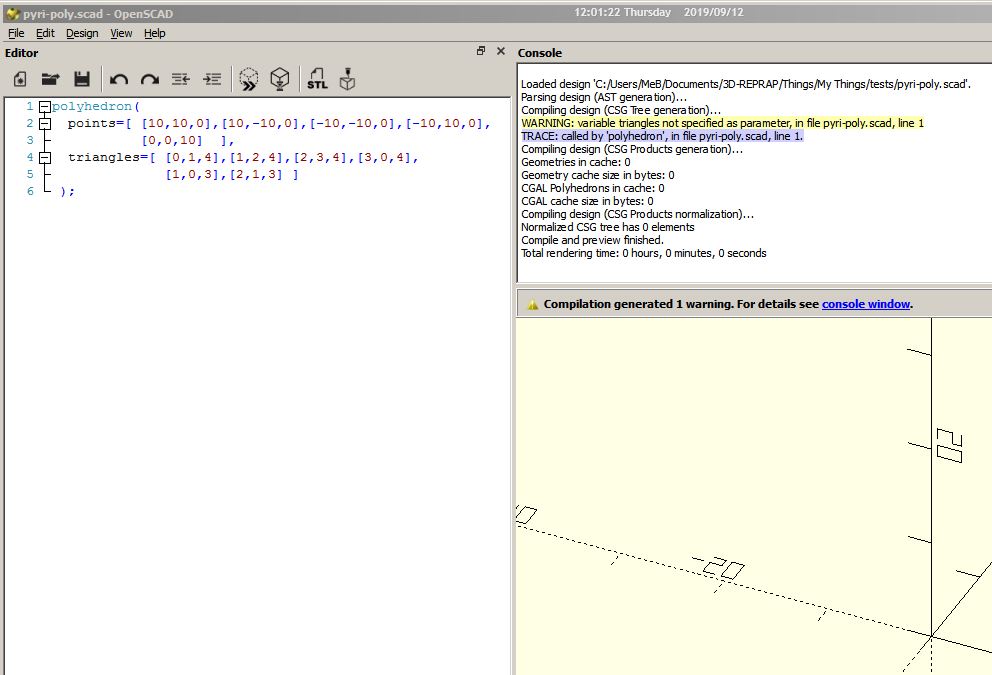
Task: Export the model as STL
Action: coord(317,78)
